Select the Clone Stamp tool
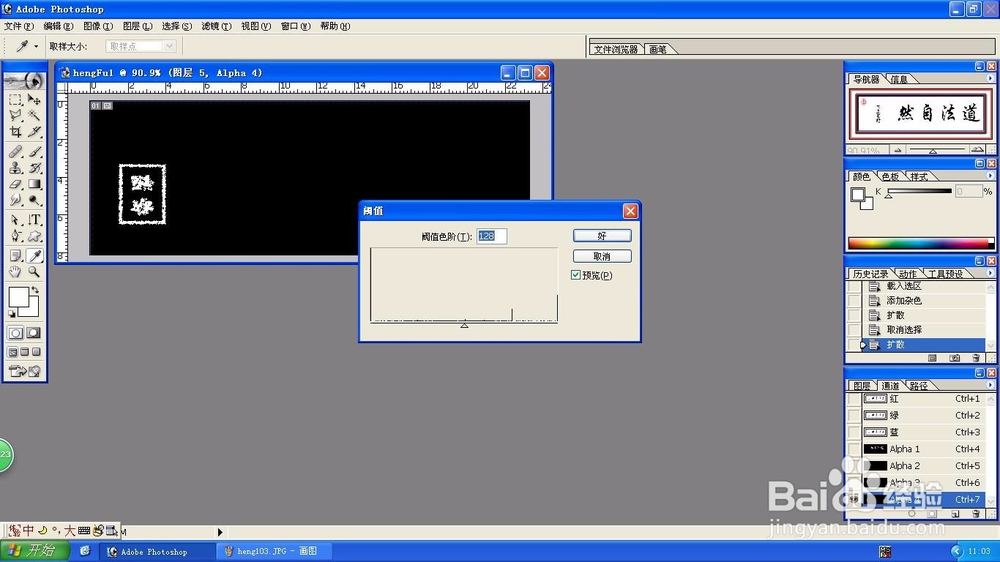Screen dimensions: 1000x562 click(15, 168)
